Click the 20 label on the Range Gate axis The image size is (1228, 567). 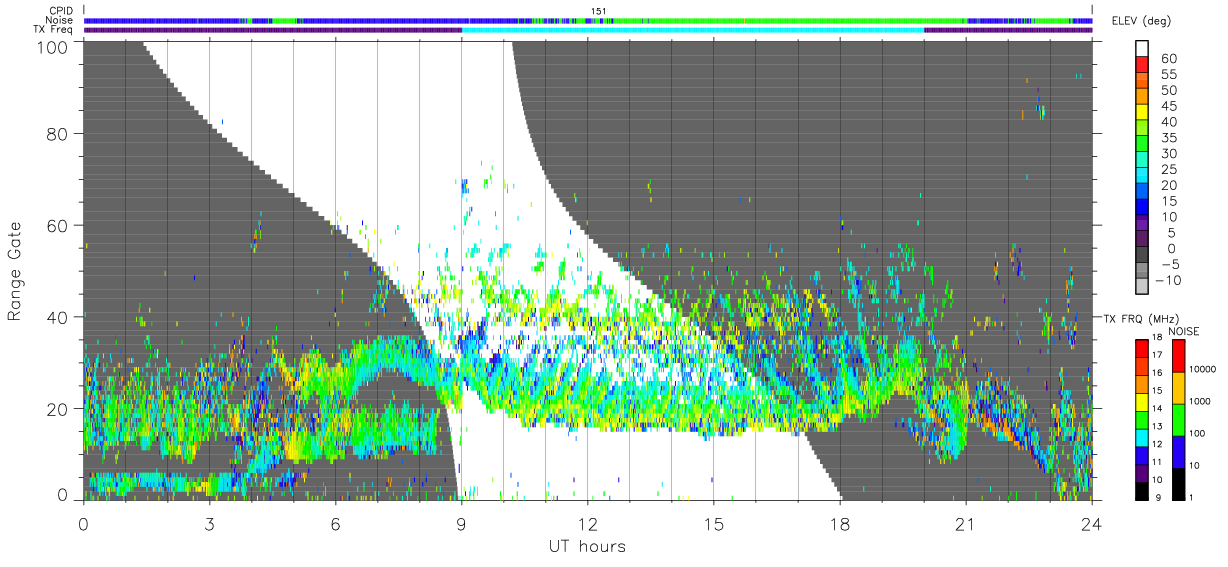[57, 408]
